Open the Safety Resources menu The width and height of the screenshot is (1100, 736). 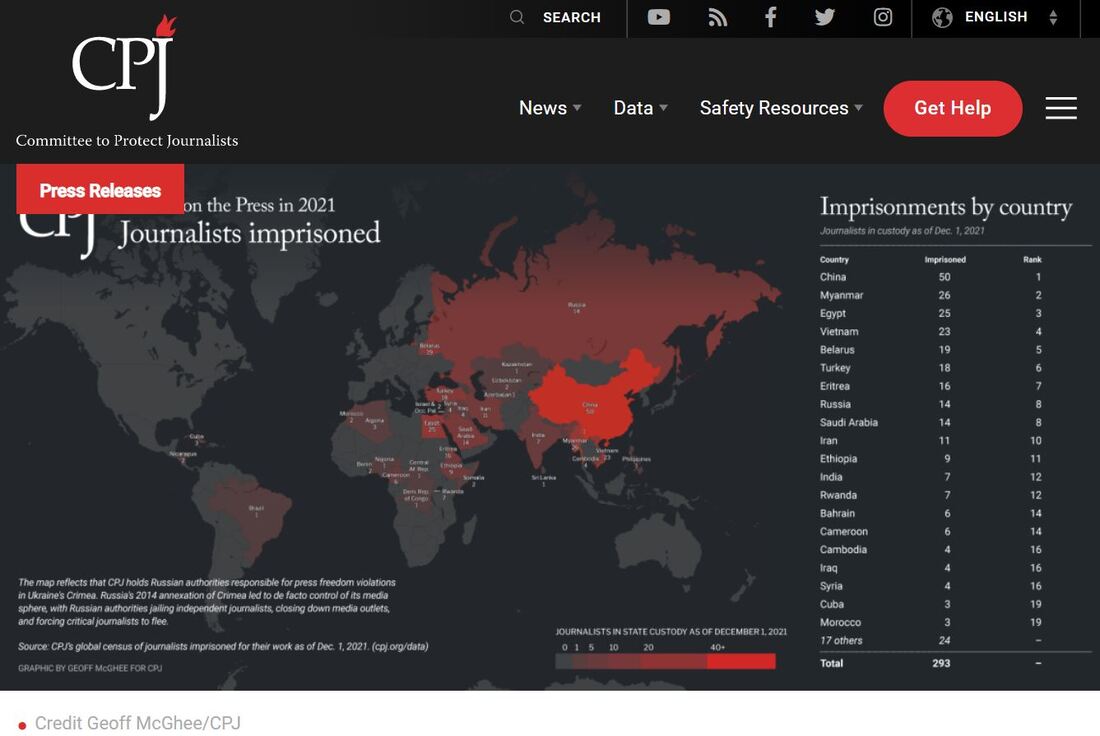[774, 108]
